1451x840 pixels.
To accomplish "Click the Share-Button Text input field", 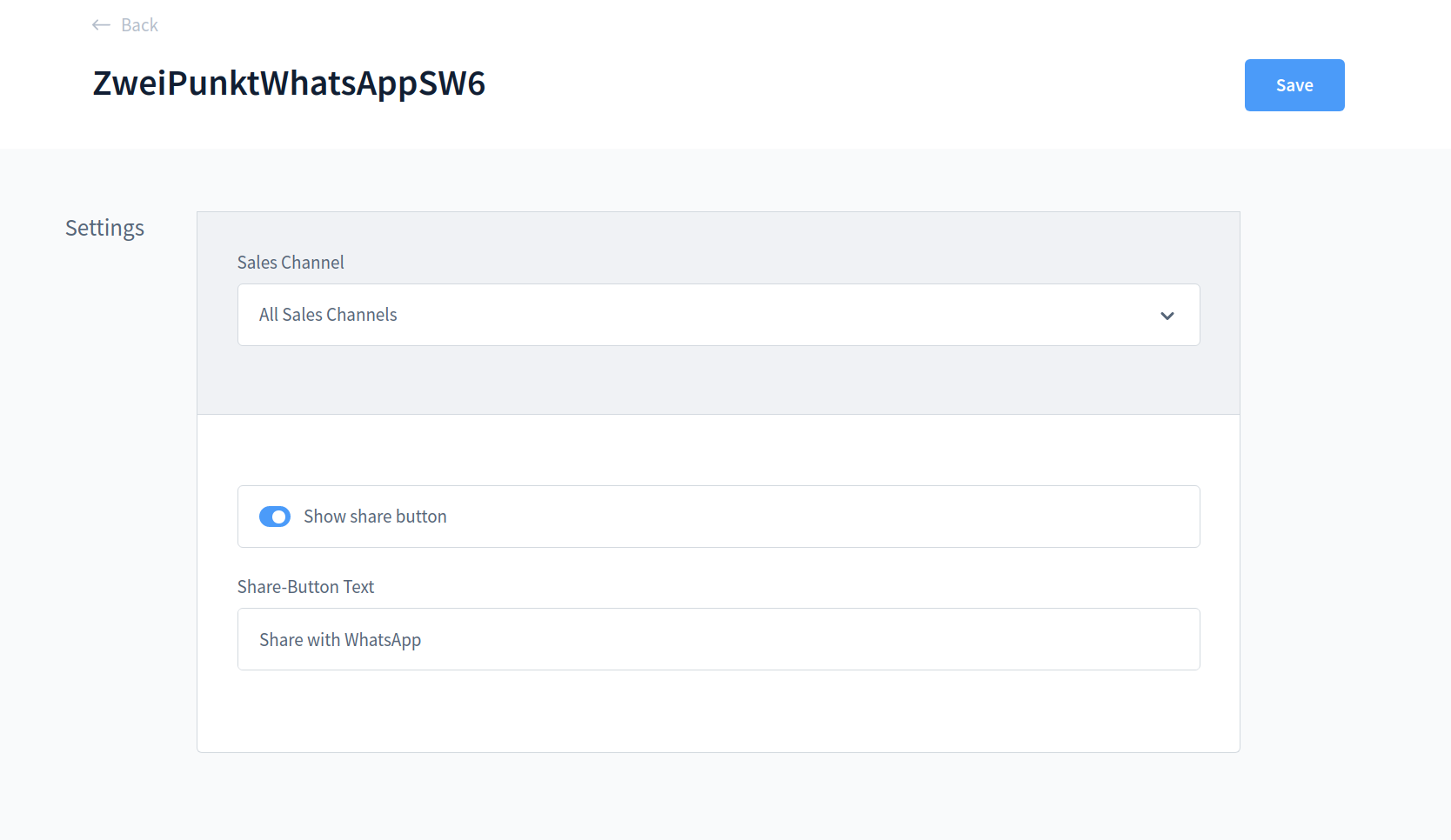I will click(x=719, y=639).
